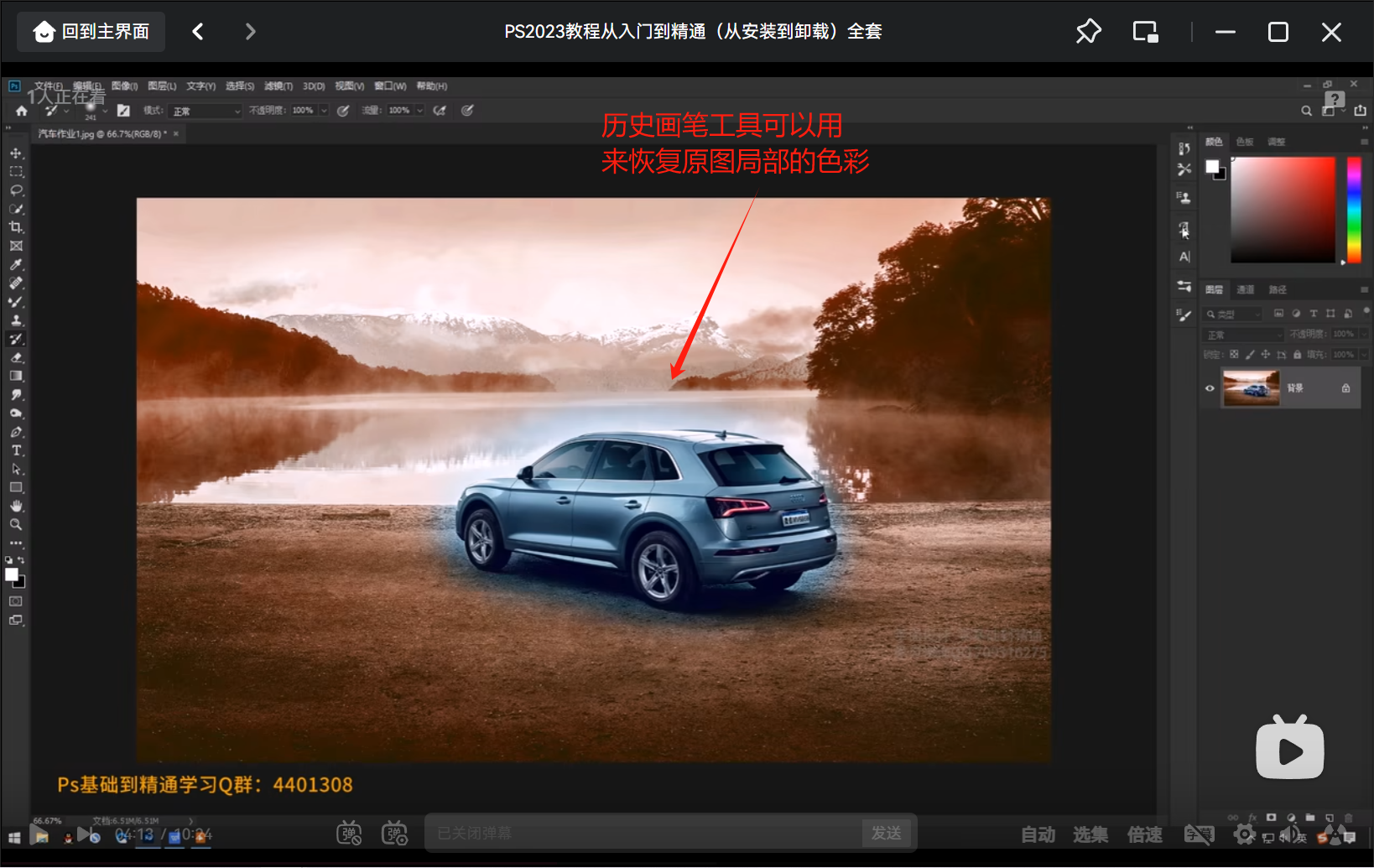Click the 倍速 playback speed button

1145,834
